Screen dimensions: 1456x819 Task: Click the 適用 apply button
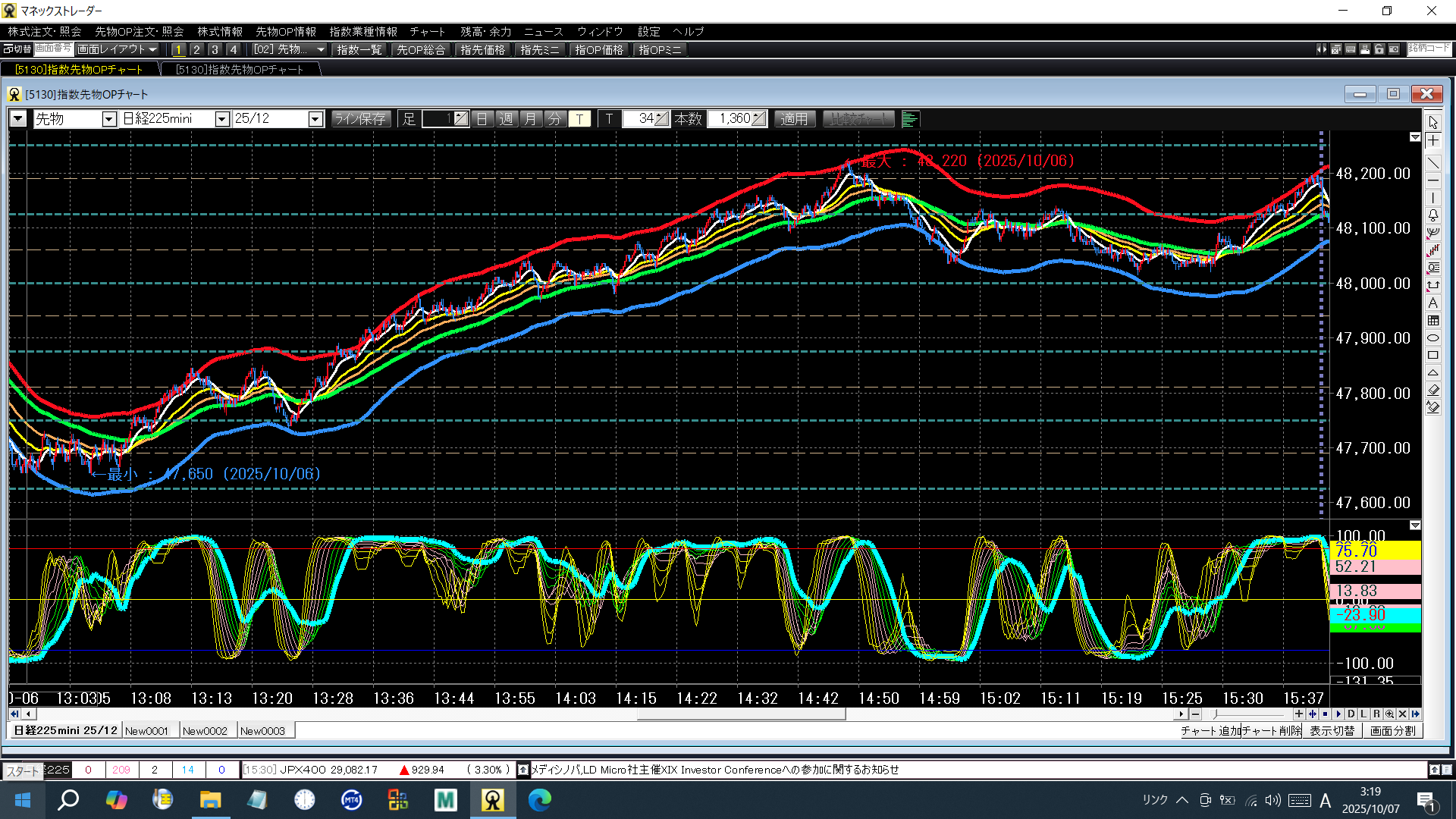(x=793, y=119)
